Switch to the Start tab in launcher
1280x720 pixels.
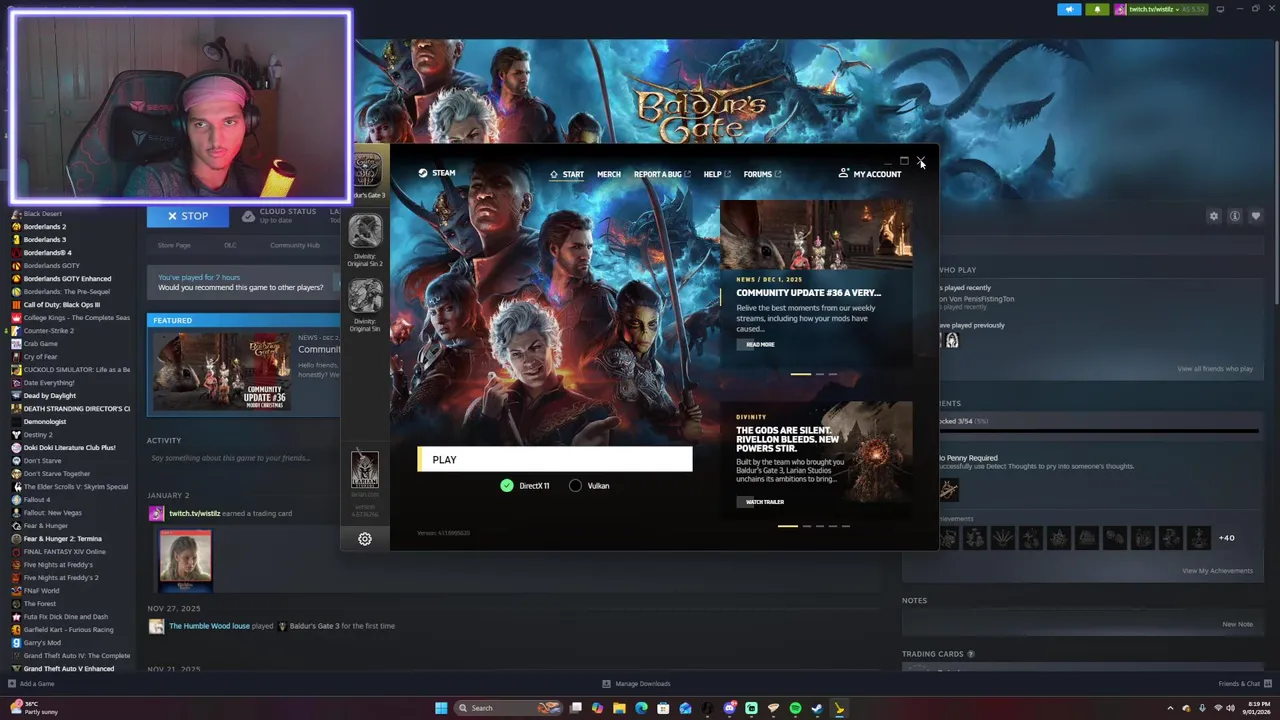click(x=567, y=174)
